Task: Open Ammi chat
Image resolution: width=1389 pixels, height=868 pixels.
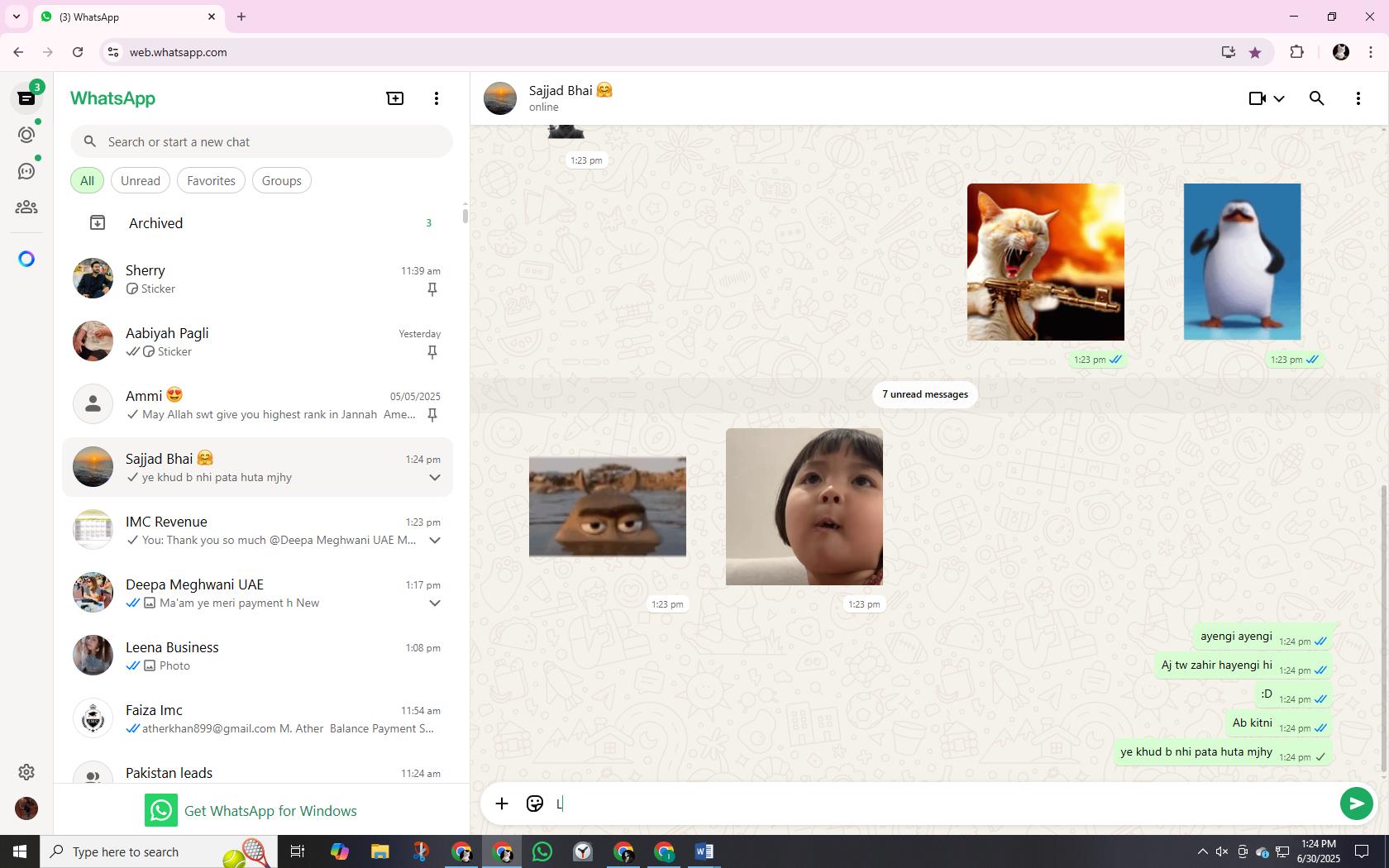Action: pyautogui.click(x=258, y=405)
